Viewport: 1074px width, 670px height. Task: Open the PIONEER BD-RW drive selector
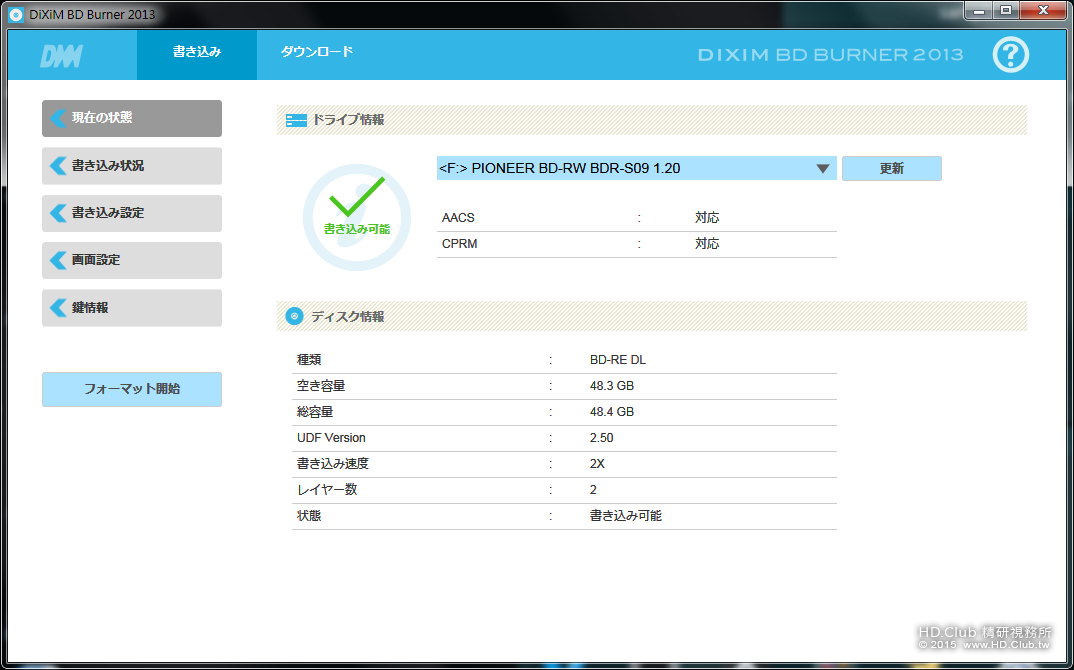click(x=636, y=169)
